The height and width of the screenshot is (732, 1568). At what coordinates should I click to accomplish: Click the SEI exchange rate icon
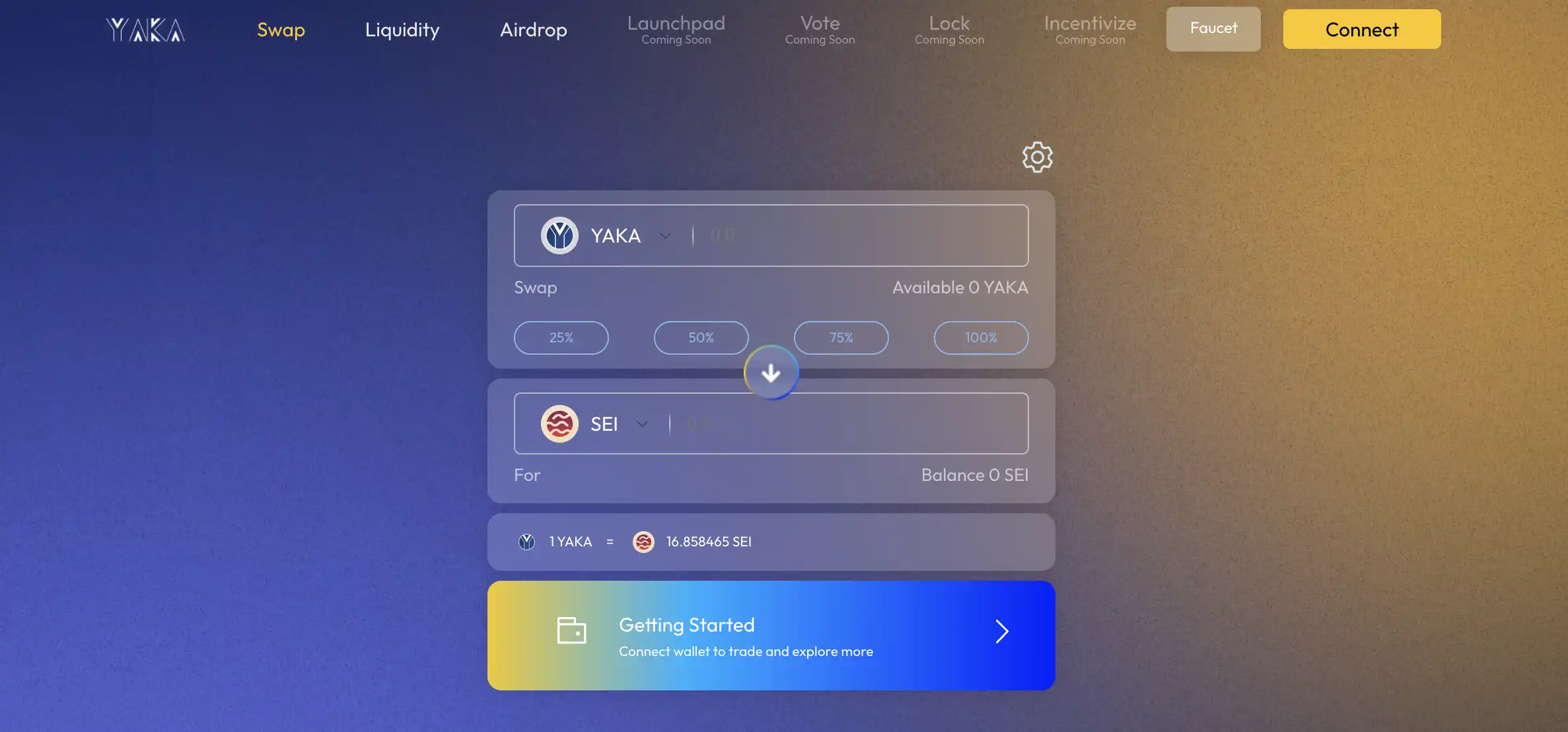(x=643, y=542)
